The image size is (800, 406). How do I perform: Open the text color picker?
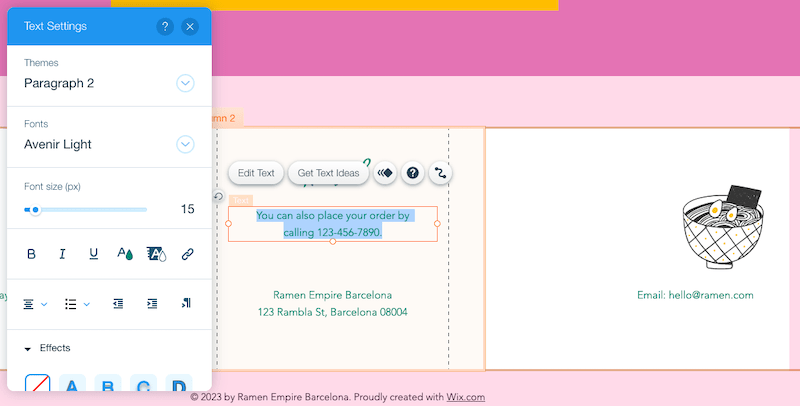coord(125,254)
